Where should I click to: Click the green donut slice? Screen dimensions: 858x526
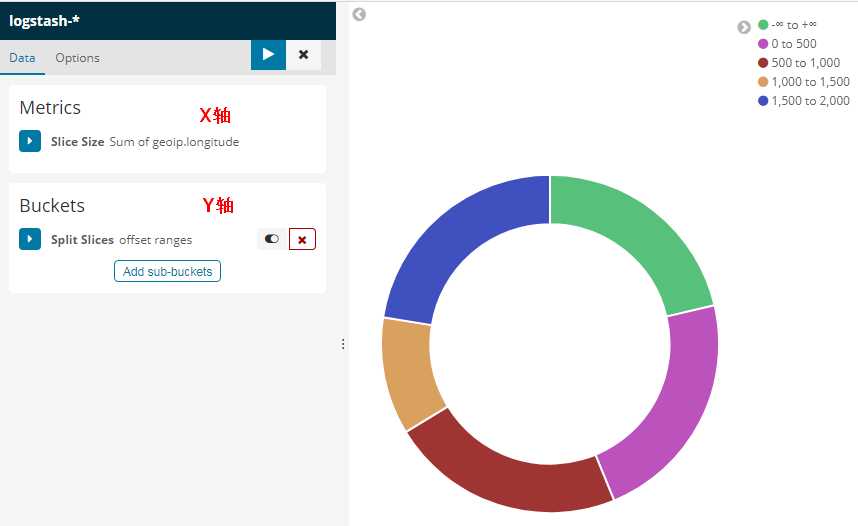pyautogui.click(x=640, y=233)
